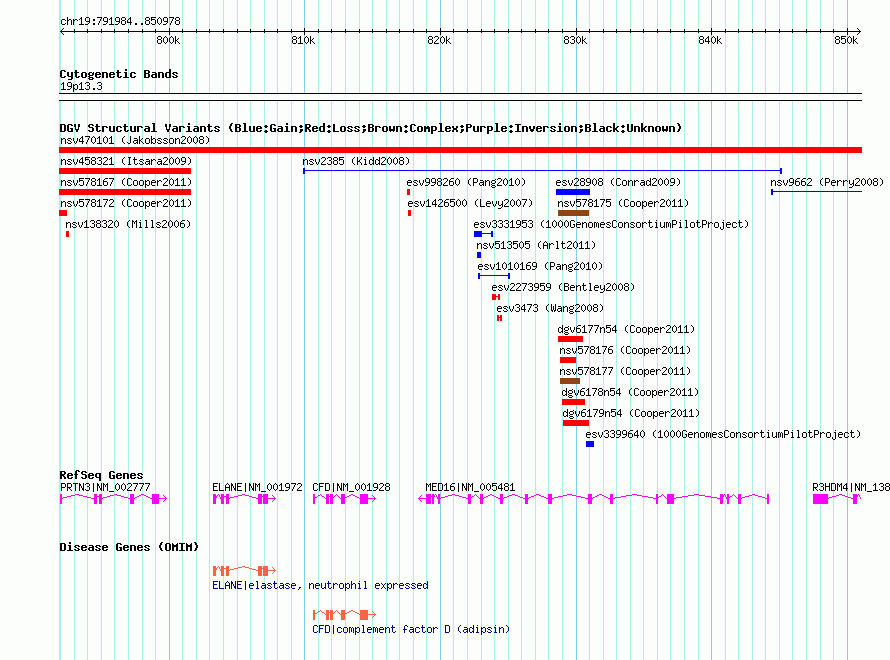Image resolution: width=890 pixels, height=660 pixels.
Task: Select the 19p13.3 band label
Action: tap(81, 86)
